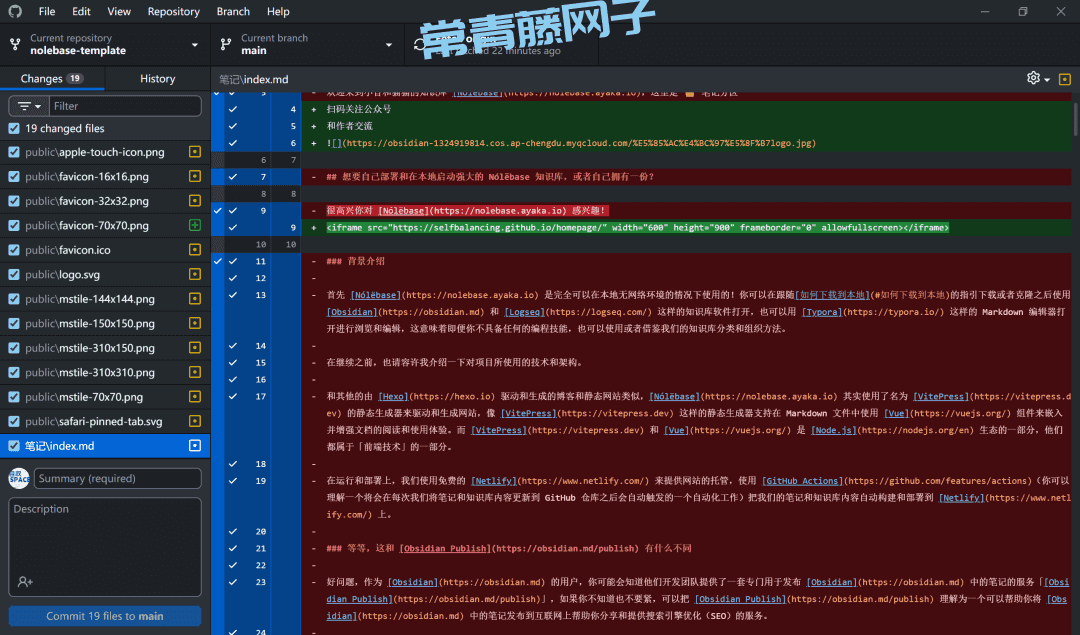The height and width of the screenshot is (635, 1080).
Task: Click the modified status icon for favicon-16x16.png
Action: pos(195,176)
